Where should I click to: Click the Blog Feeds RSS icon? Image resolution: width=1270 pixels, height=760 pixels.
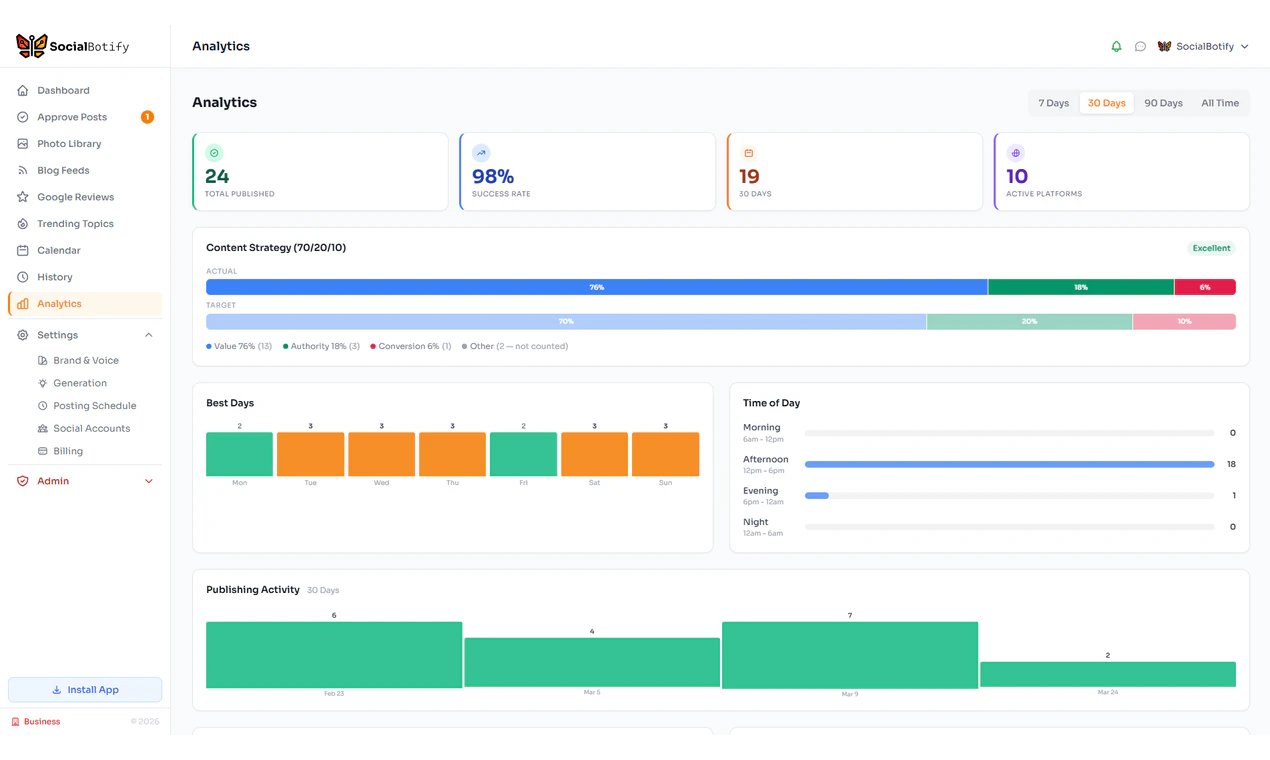click(x=23, y=170)
